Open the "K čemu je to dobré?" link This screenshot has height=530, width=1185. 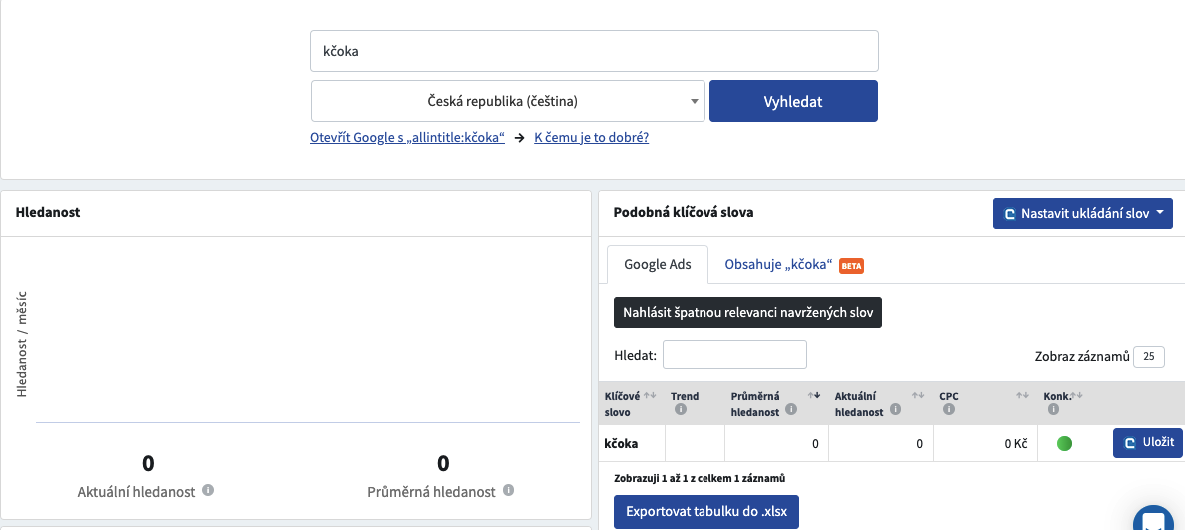[x=591, y=138]
